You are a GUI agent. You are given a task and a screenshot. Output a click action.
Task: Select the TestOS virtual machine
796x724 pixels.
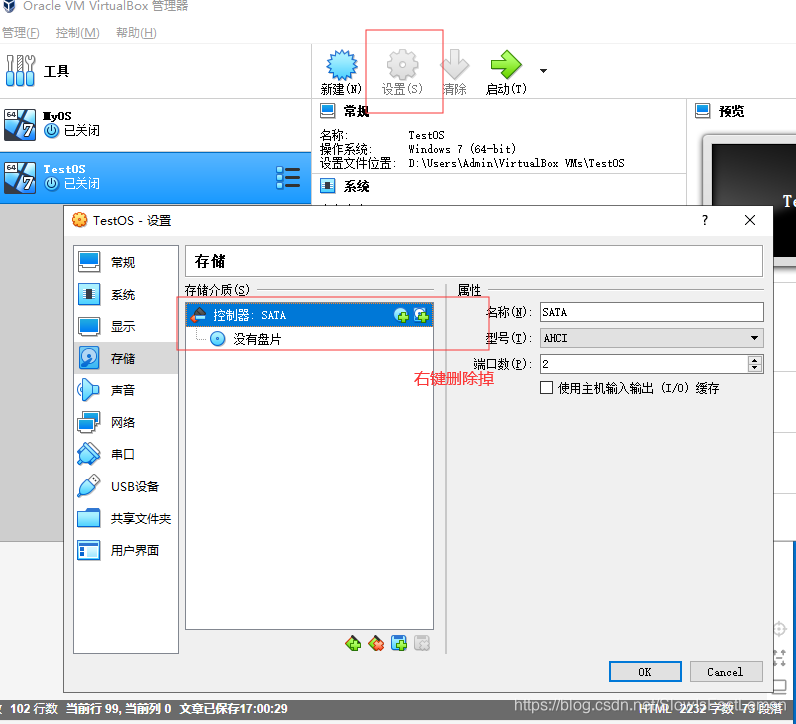[x=155, y=177]
